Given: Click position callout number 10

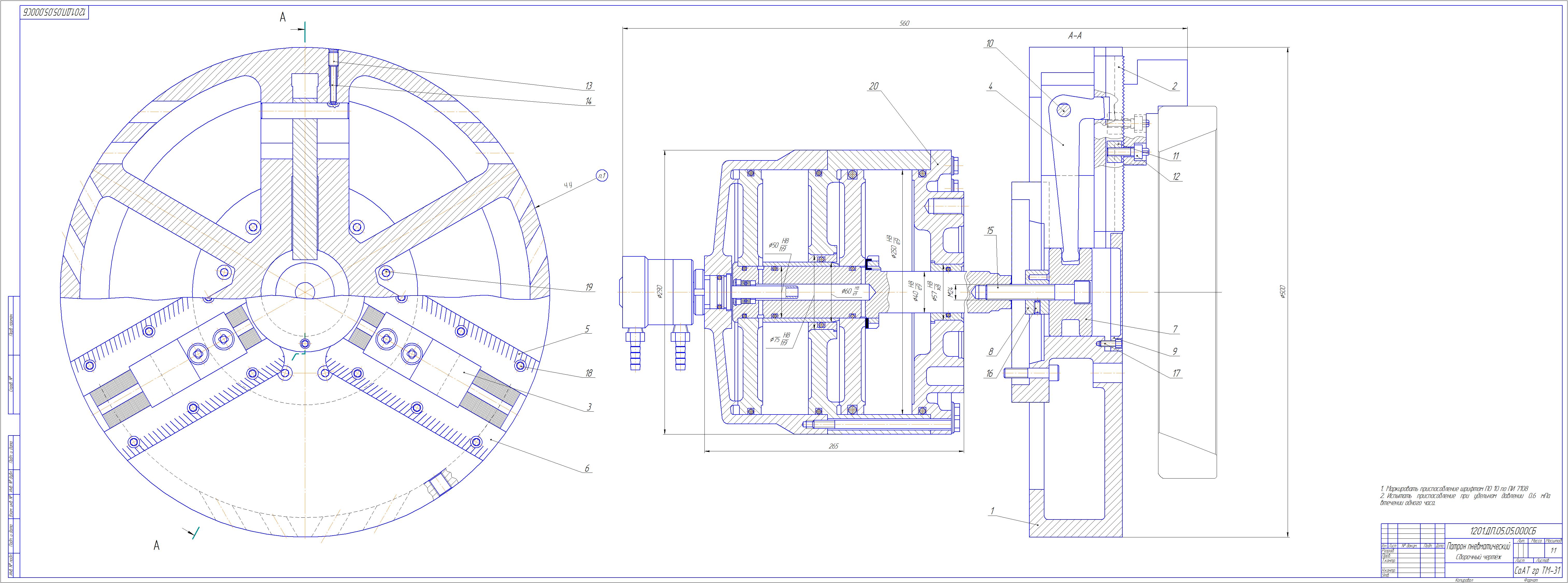Looking at the screenshot, I should click(x=990, y=43).
